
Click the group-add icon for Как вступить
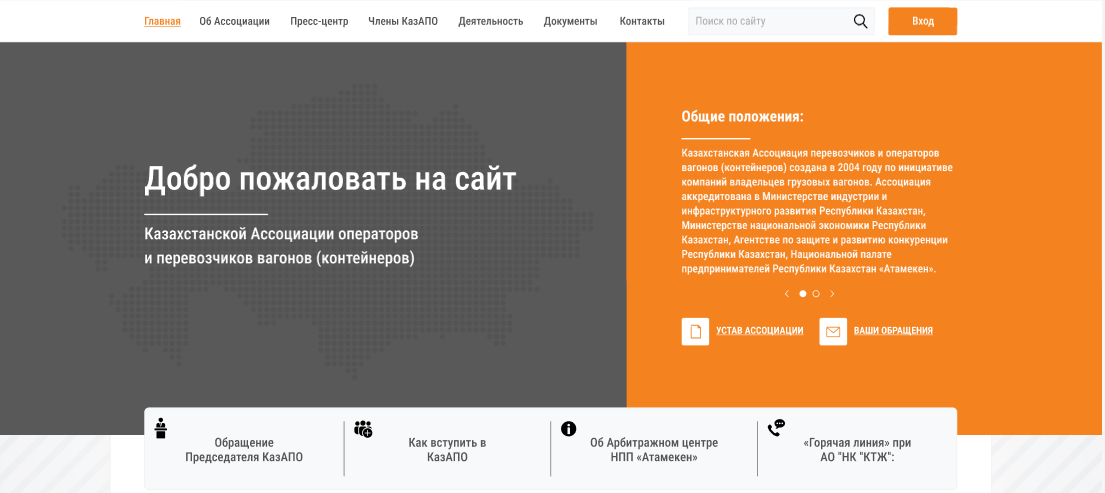pos(363,428)
